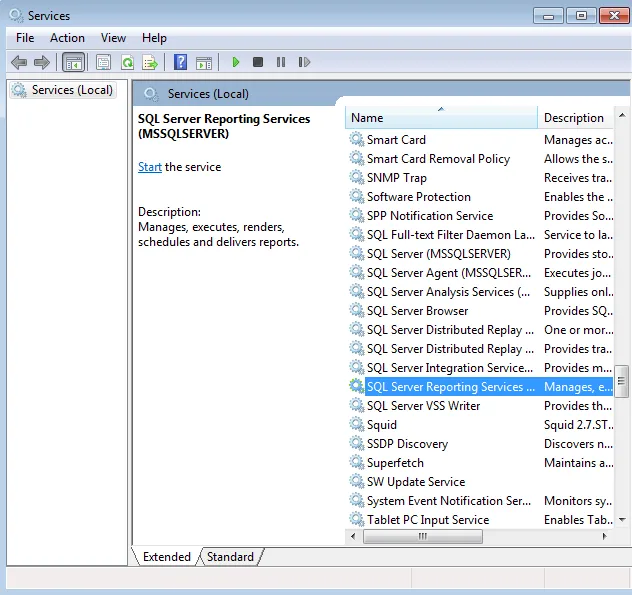
Task: Select SQL Server Distributed Replay 'One or mor...' row
Action: tap(480, 330)
